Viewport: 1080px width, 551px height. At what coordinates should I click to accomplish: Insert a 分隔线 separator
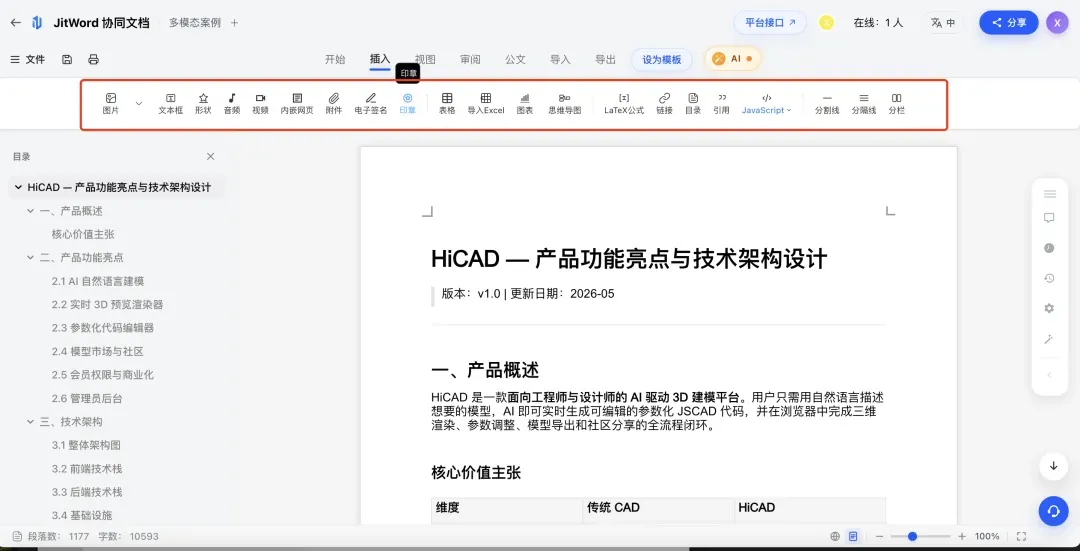pos(864,103)
